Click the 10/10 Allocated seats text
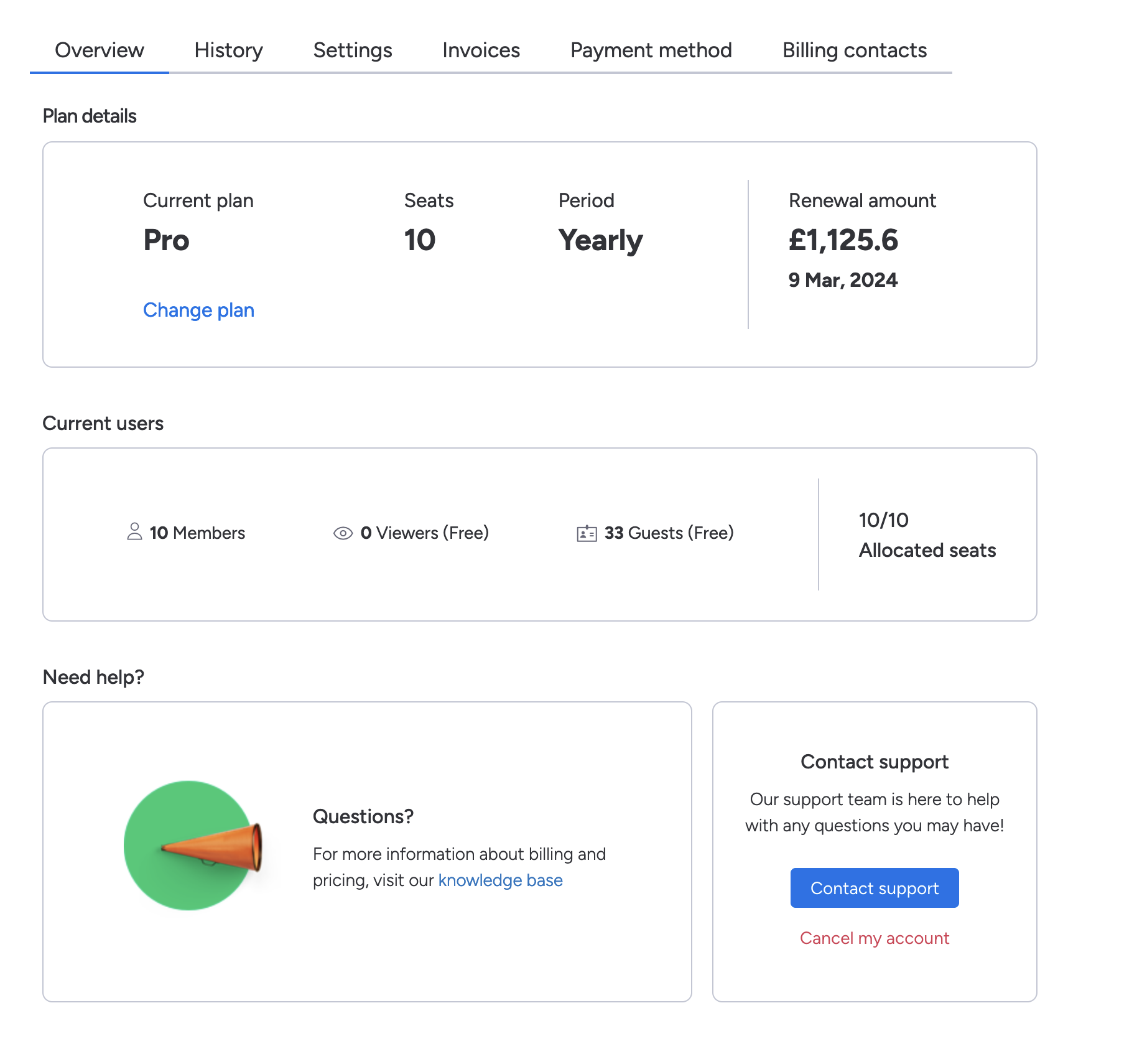 click(x=927, y=535)
